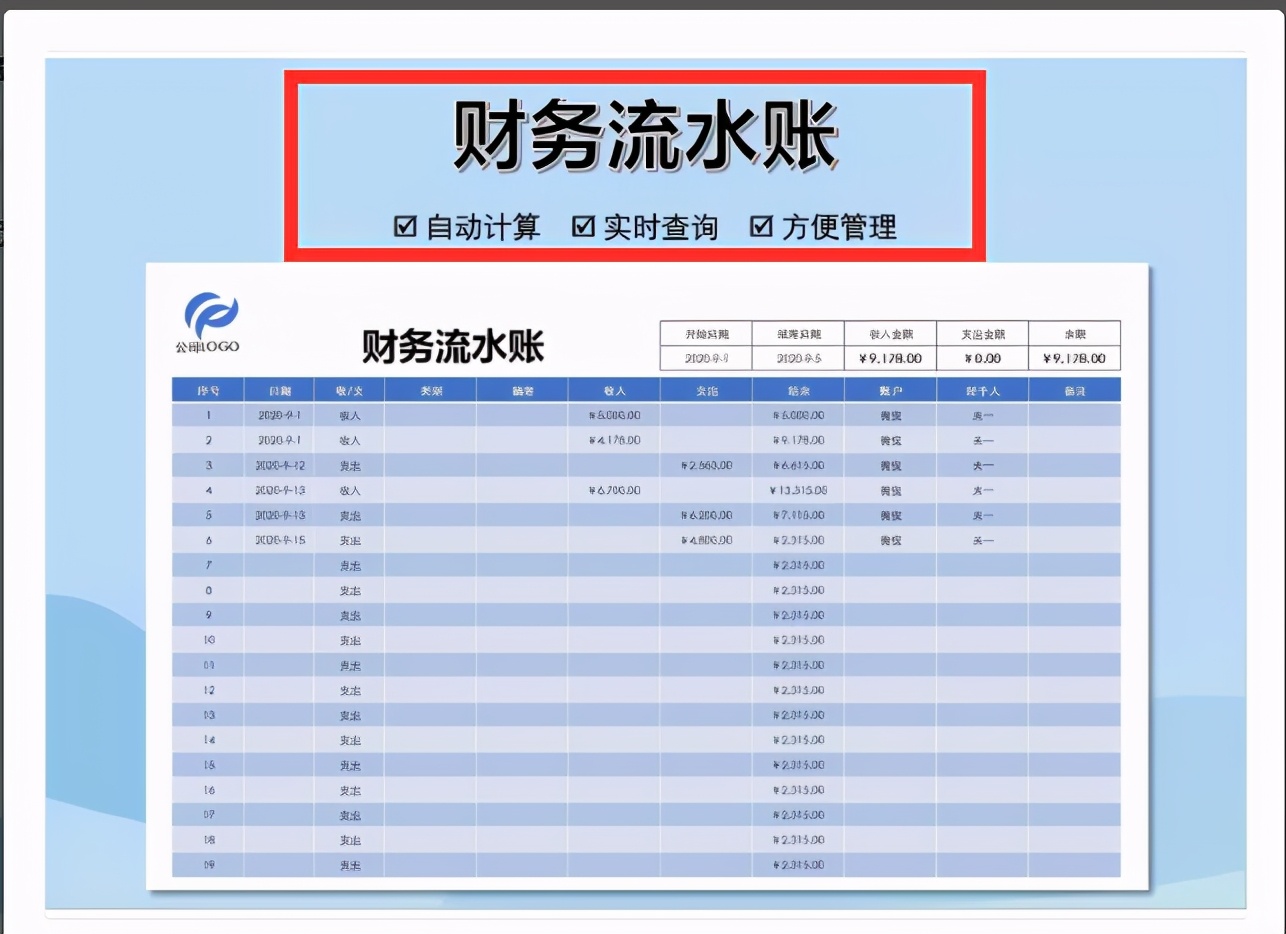Select the 支出 column header

(x=707, y=389)
